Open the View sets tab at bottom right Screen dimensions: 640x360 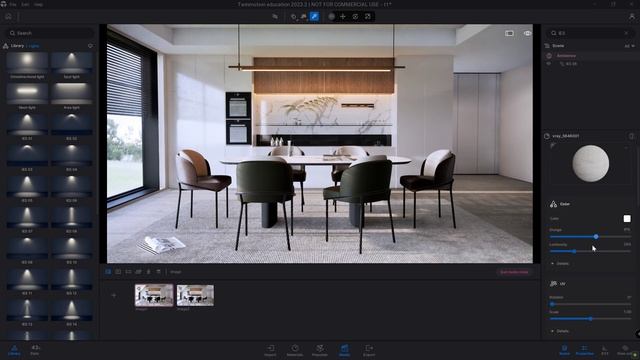click(625, 350)
